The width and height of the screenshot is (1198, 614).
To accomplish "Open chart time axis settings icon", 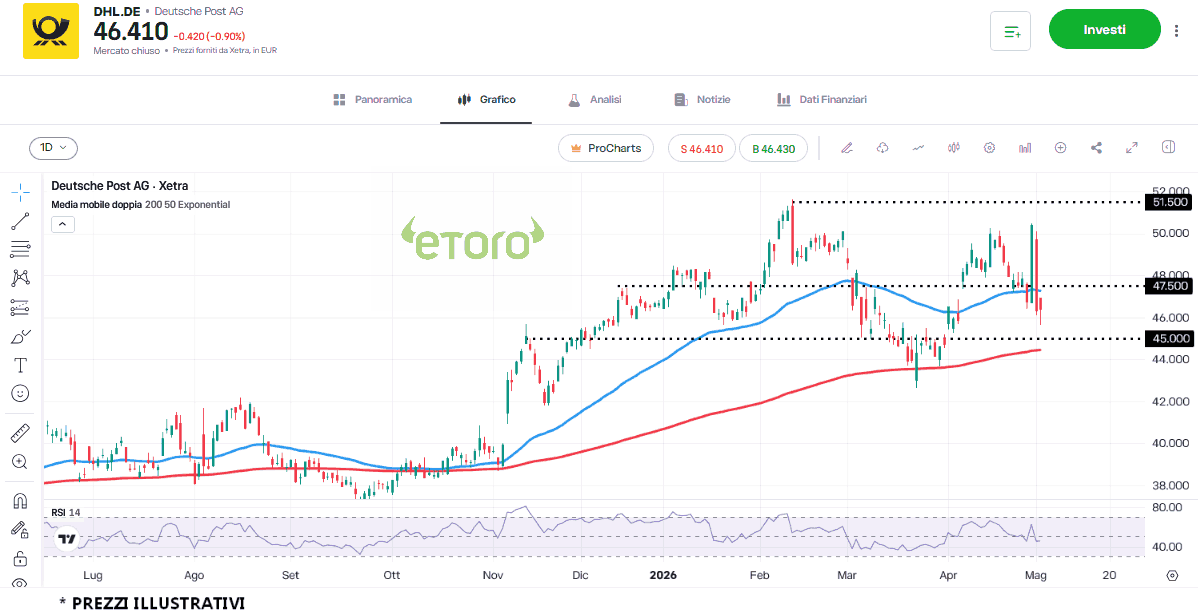I will point(1172,575).
